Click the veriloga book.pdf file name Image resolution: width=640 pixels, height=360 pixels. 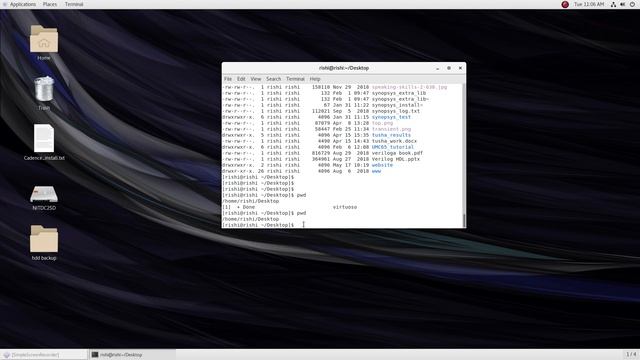pos(397,153)
